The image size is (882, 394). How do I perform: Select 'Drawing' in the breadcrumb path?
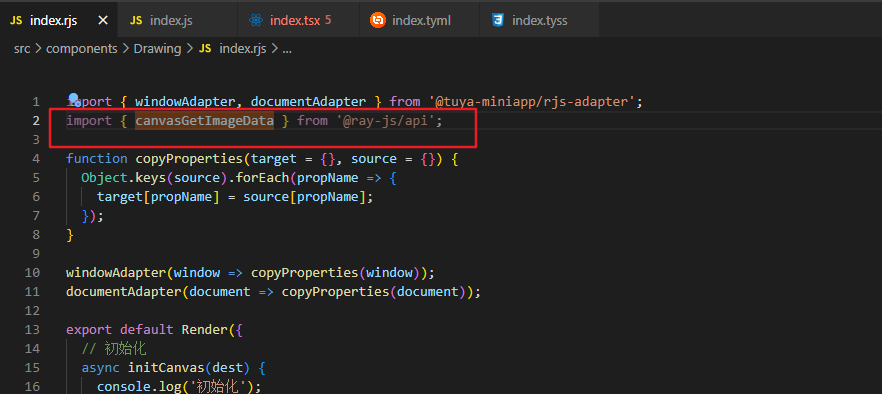point(157,49)
